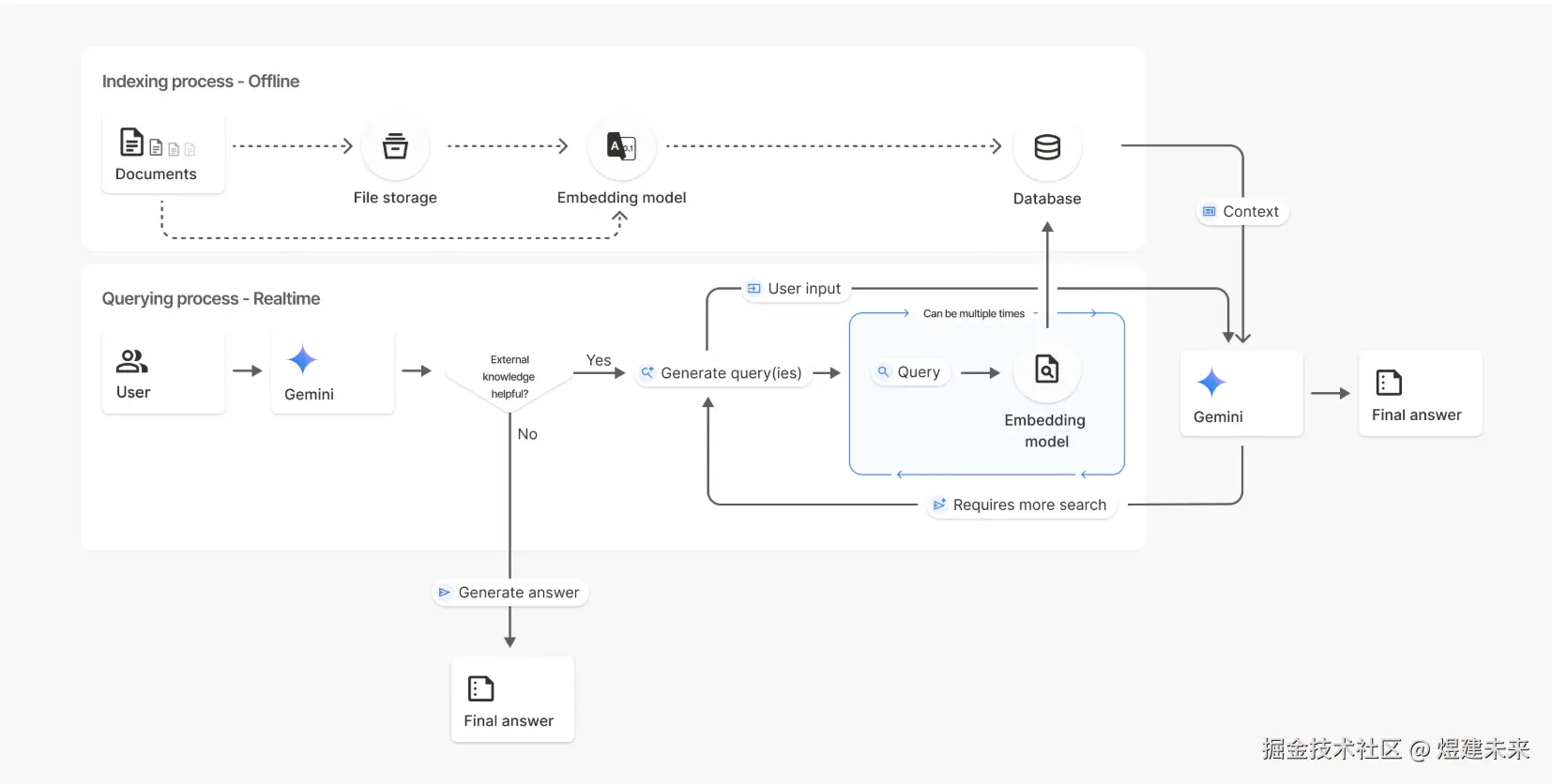This screenshot has width=1552, height=784.
Task: Click the No branch label
Action: coord(527,434)
